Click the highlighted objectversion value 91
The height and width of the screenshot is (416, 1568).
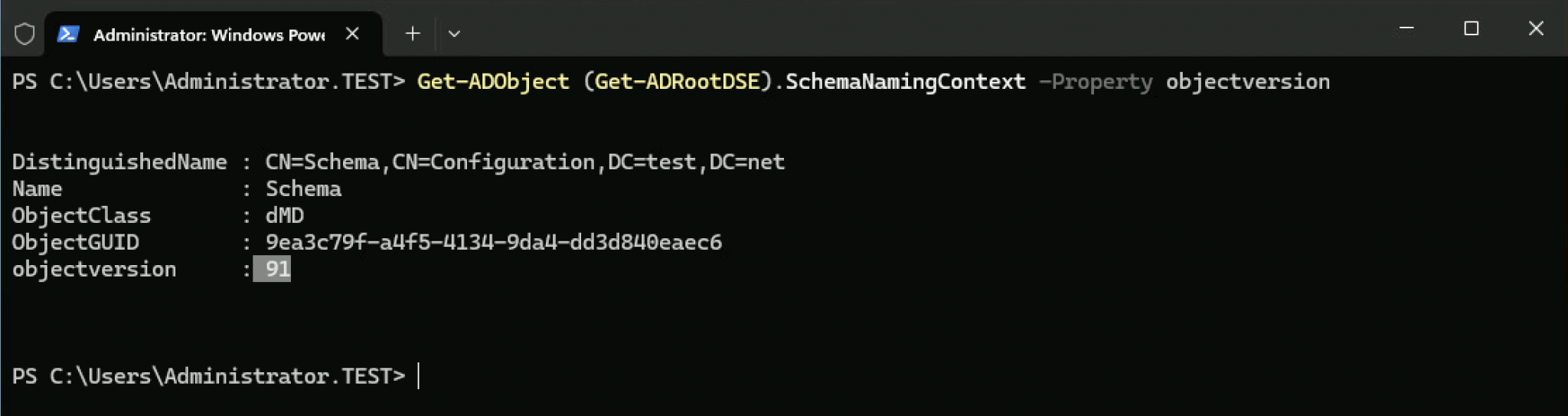click(x=276, y=269)
